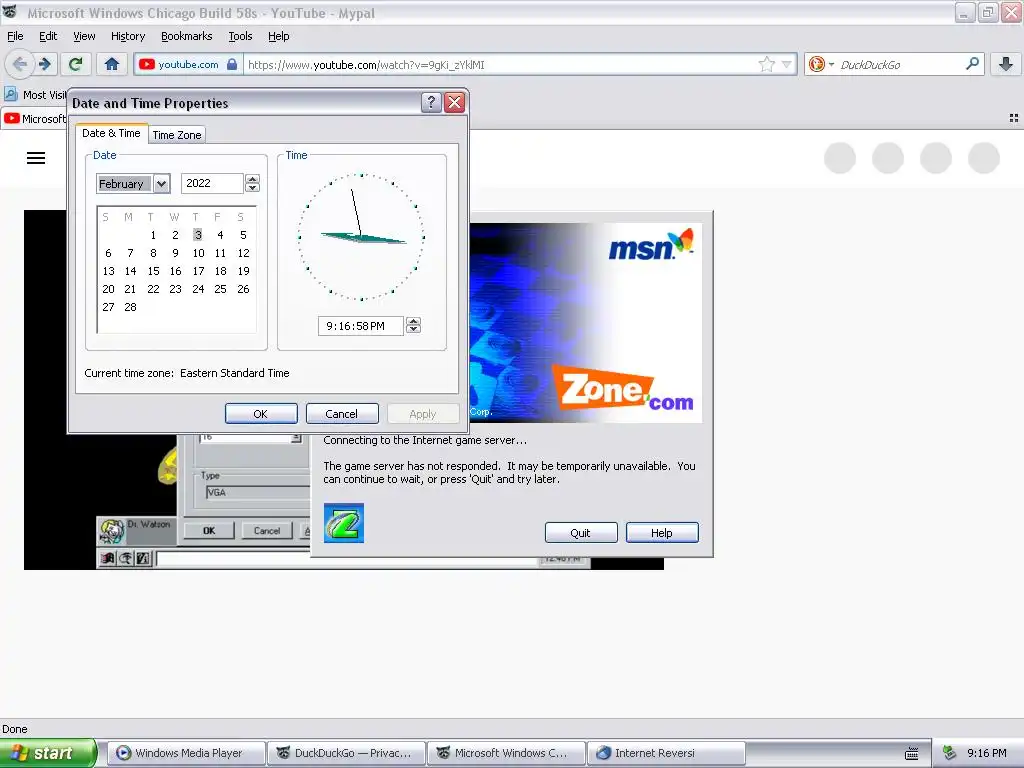Click Cancel in Date and Time Properties
The width and height of the screenshot is (1024, 768).
point(342,413)
